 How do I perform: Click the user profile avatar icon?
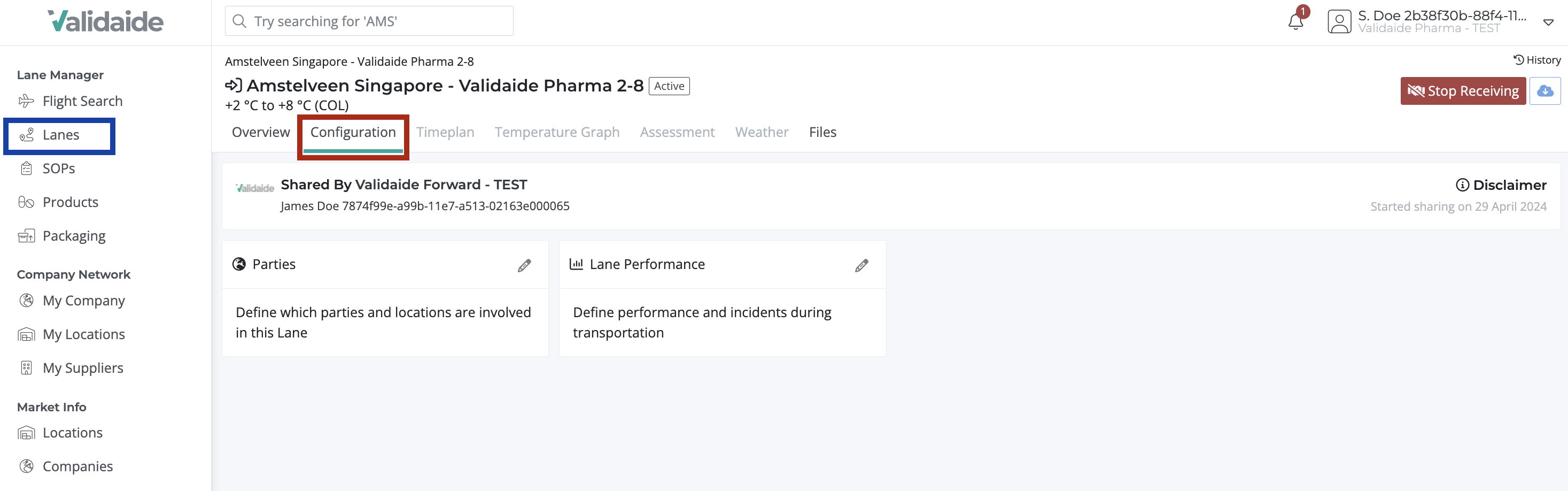1339,22
